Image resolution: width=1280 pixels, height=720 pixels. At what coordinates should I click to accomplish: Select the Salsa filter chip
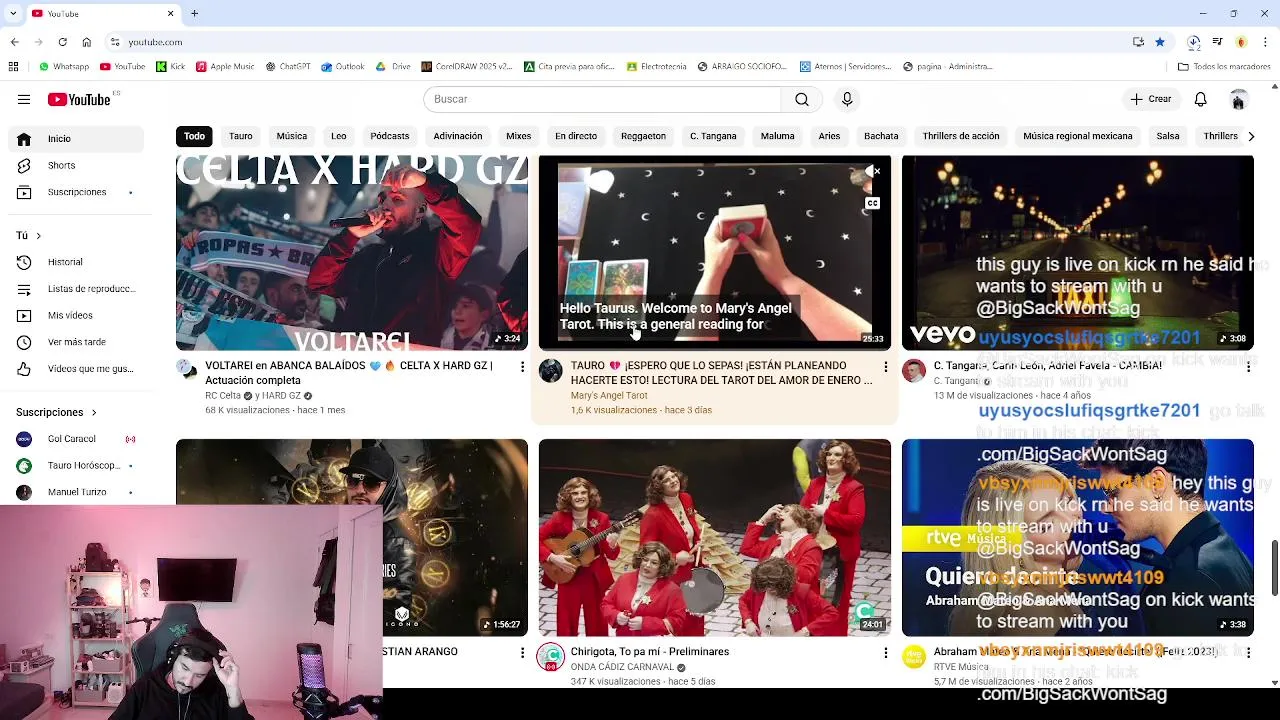click(1168, 136)
